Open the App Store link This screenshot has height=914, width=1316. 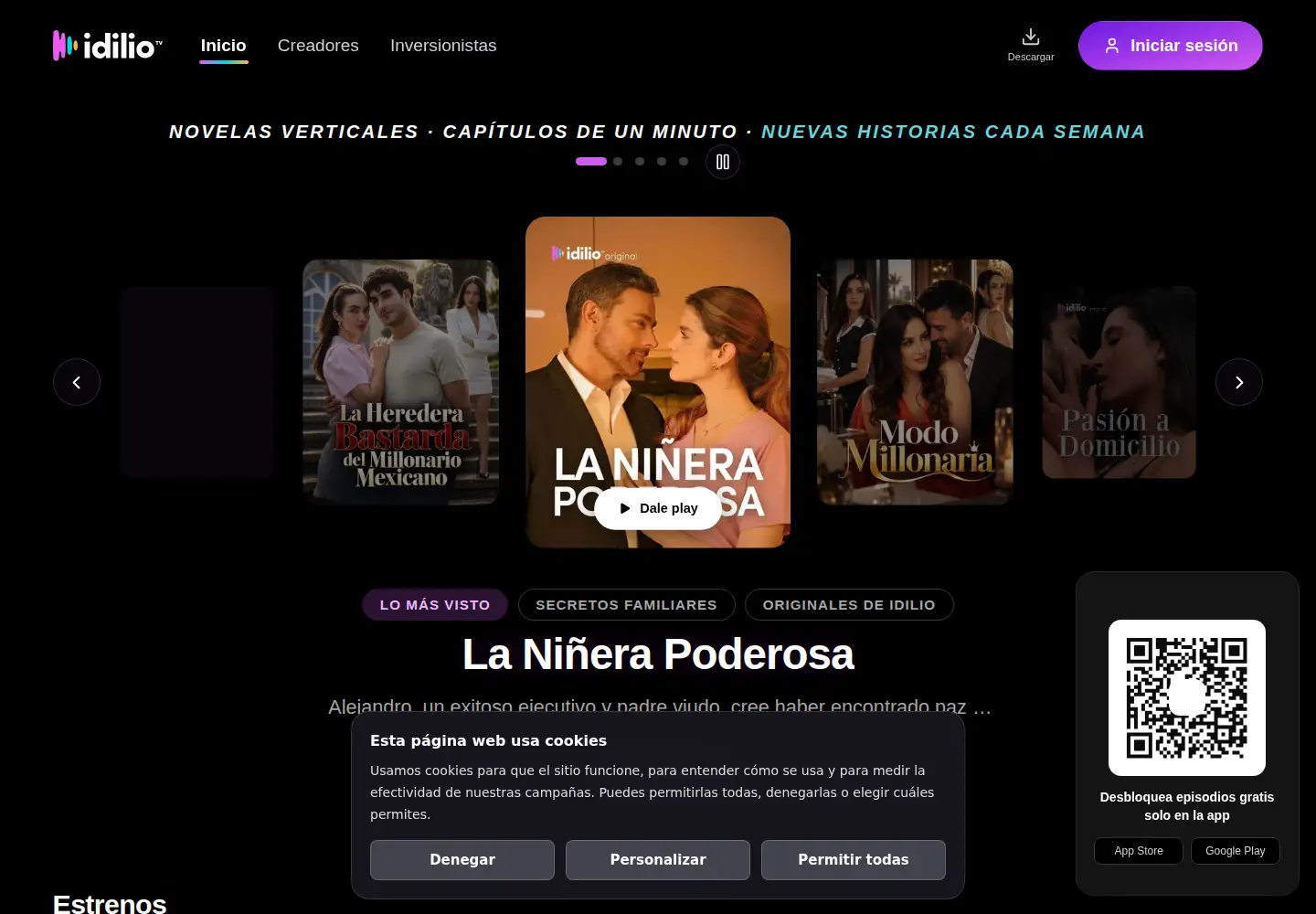pos(1139,851)
